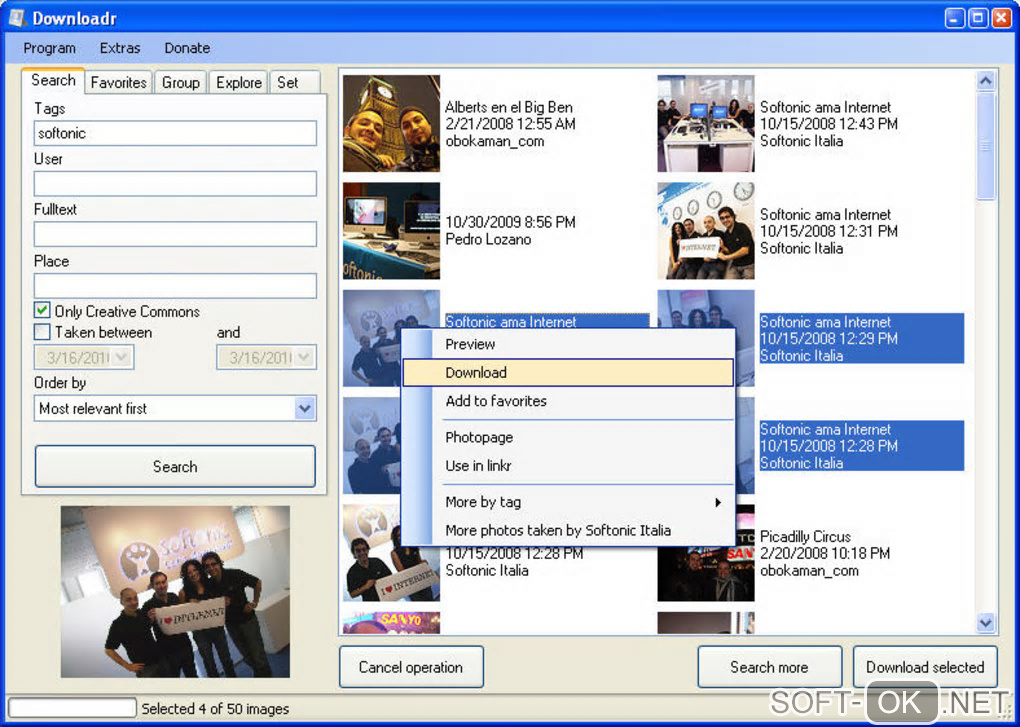Expand the Order by dropdown
The image size is (1020, 727).
pyautogui.click(x=304, y=408)
